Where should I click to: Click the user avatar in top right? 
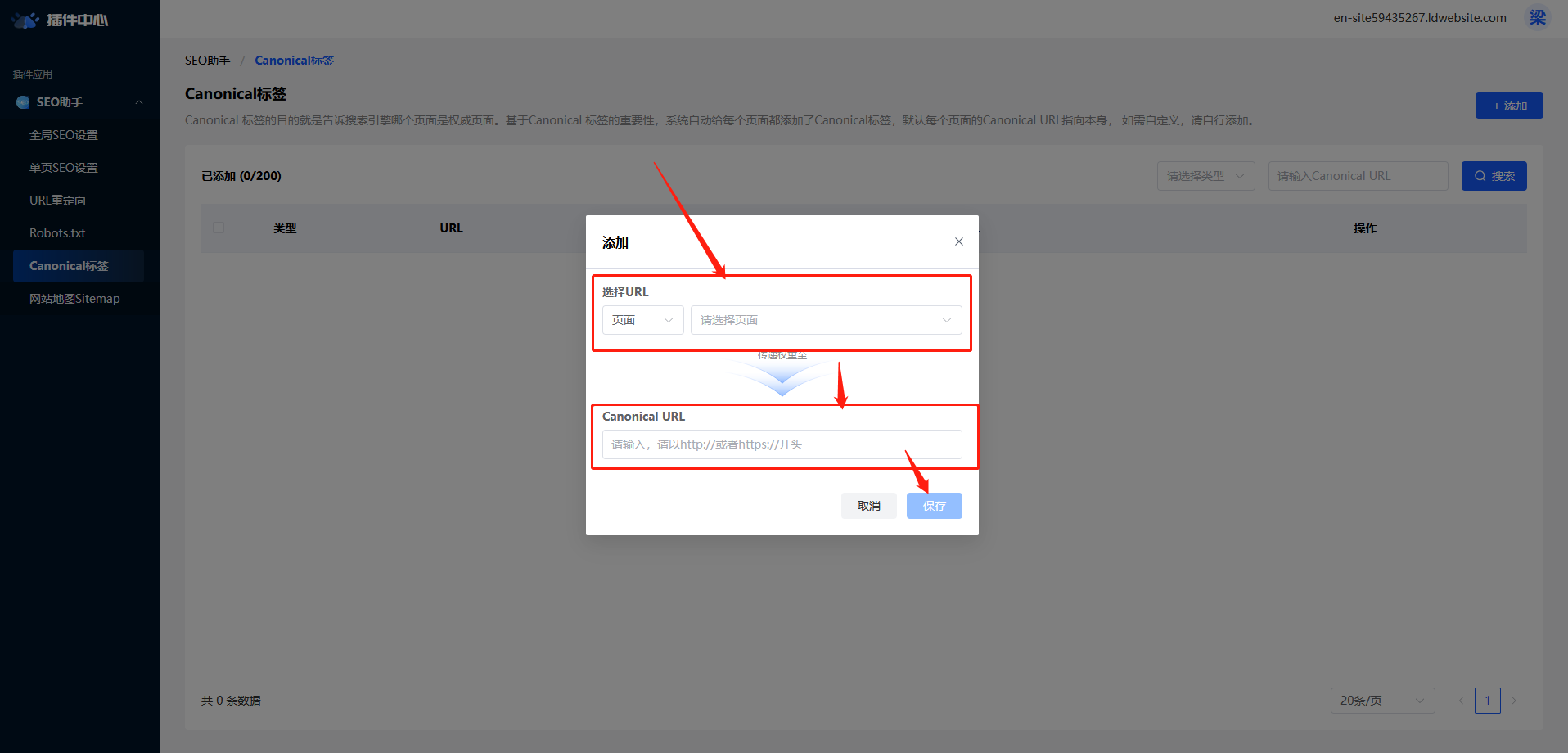[1538, 18]
